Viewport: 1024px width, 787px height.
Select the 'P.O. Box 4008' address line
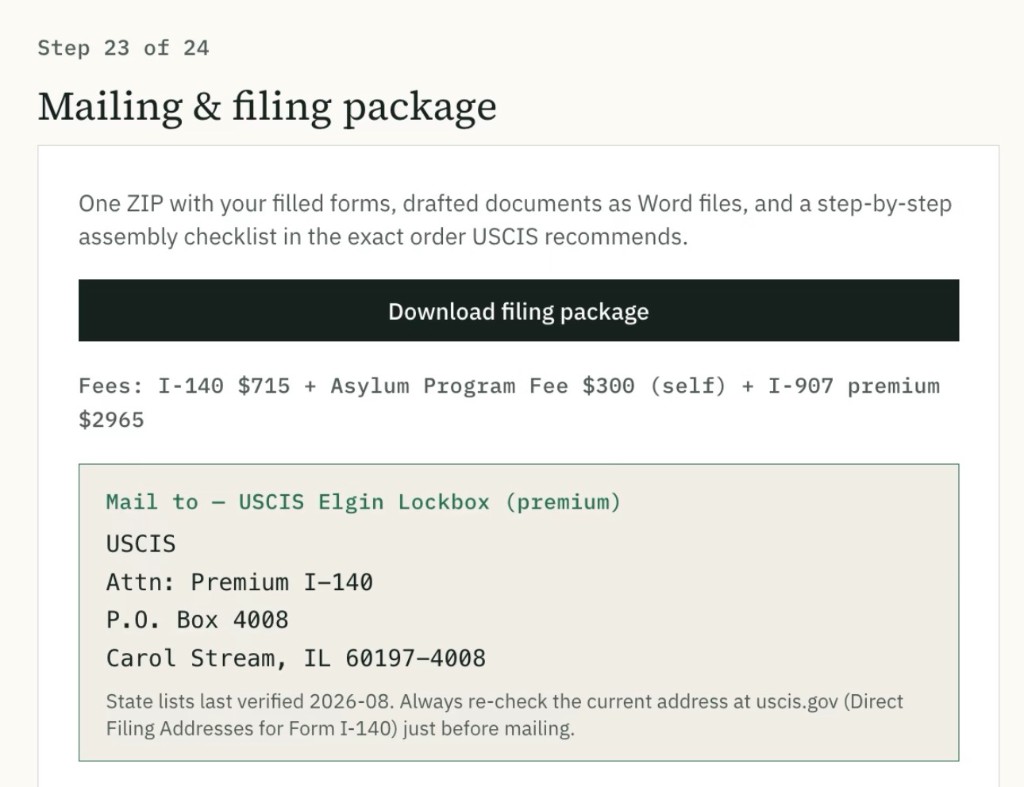[x=197, y=620]
